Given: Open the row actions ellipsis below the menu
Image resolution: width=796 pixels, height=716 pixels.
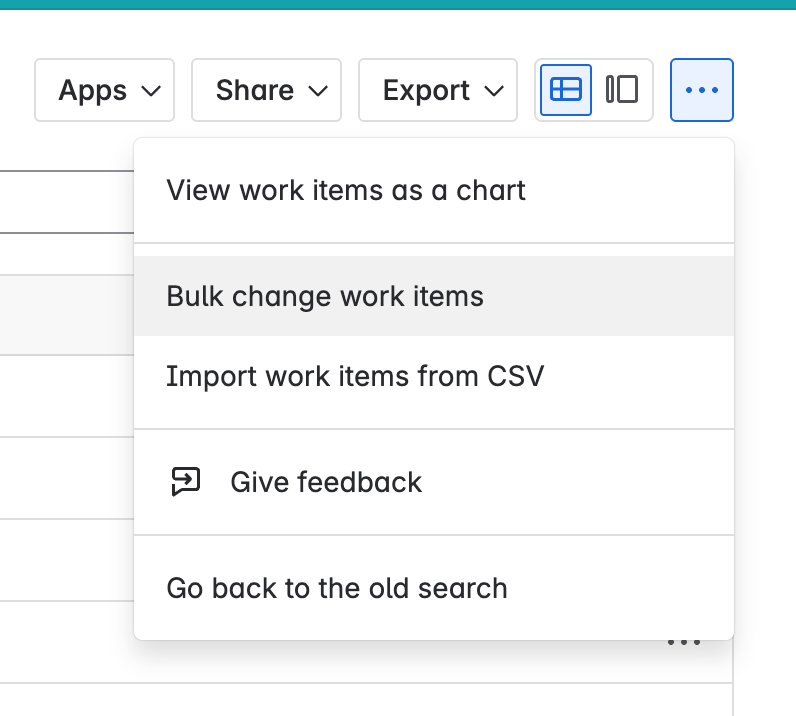Looking at the screenshot, I should point(684,643).
